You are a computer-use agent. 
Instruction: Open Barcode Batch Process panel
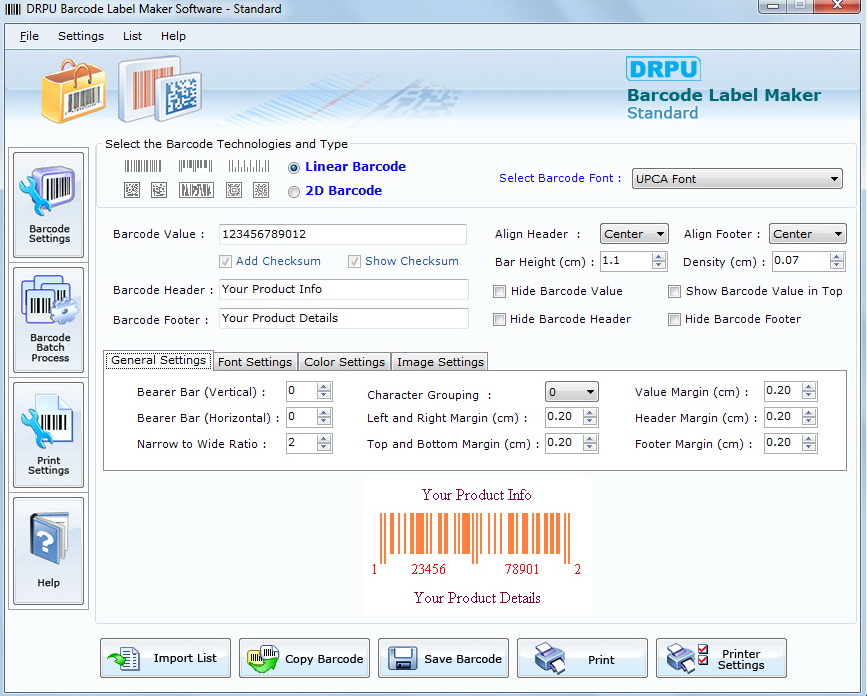49,320
